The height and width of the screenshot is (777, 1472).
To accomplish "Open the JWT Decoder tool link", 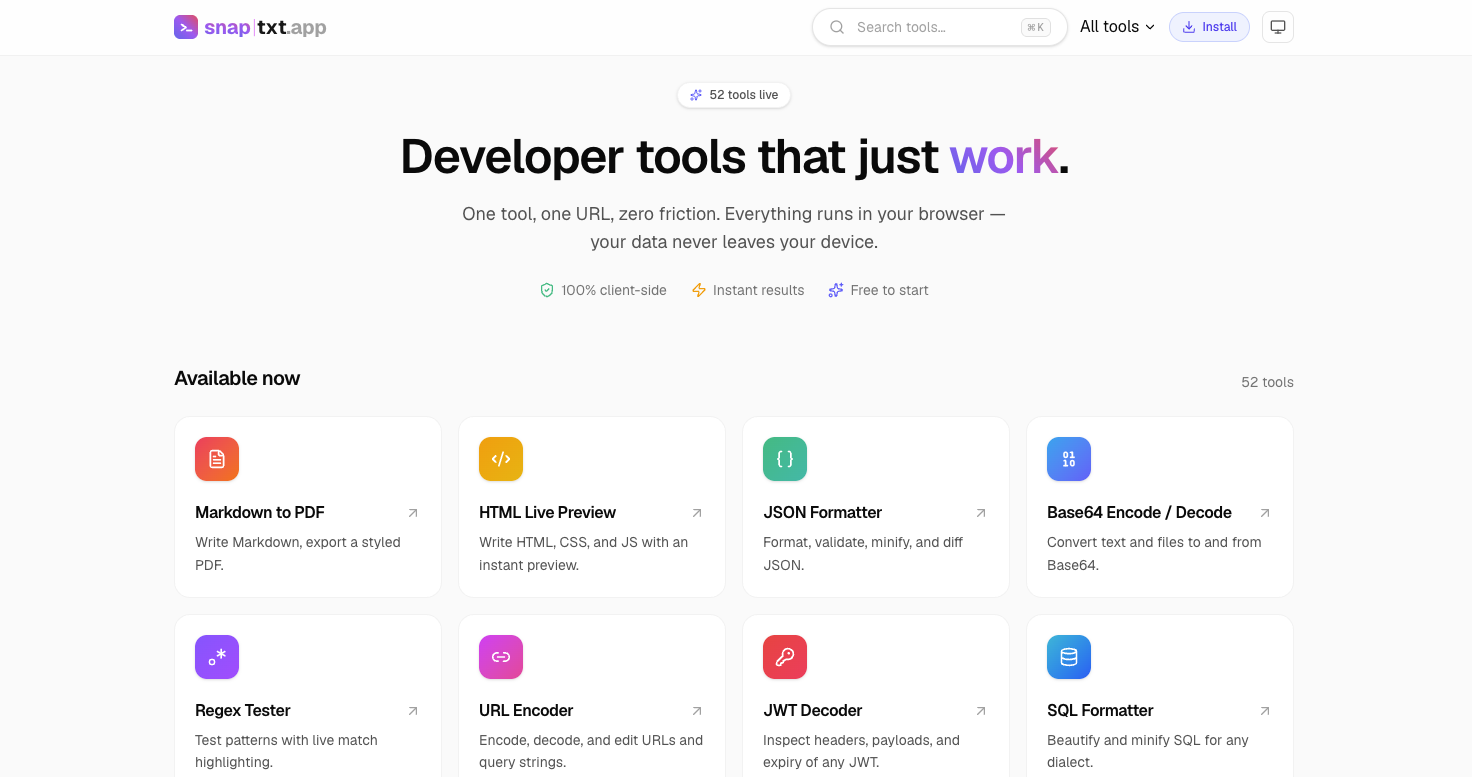I will 876,696.
